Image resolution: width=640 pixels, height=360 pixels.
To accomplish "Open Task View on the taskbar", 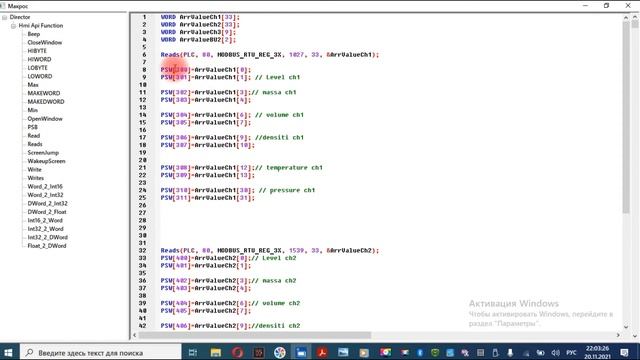I will point(193,352).
